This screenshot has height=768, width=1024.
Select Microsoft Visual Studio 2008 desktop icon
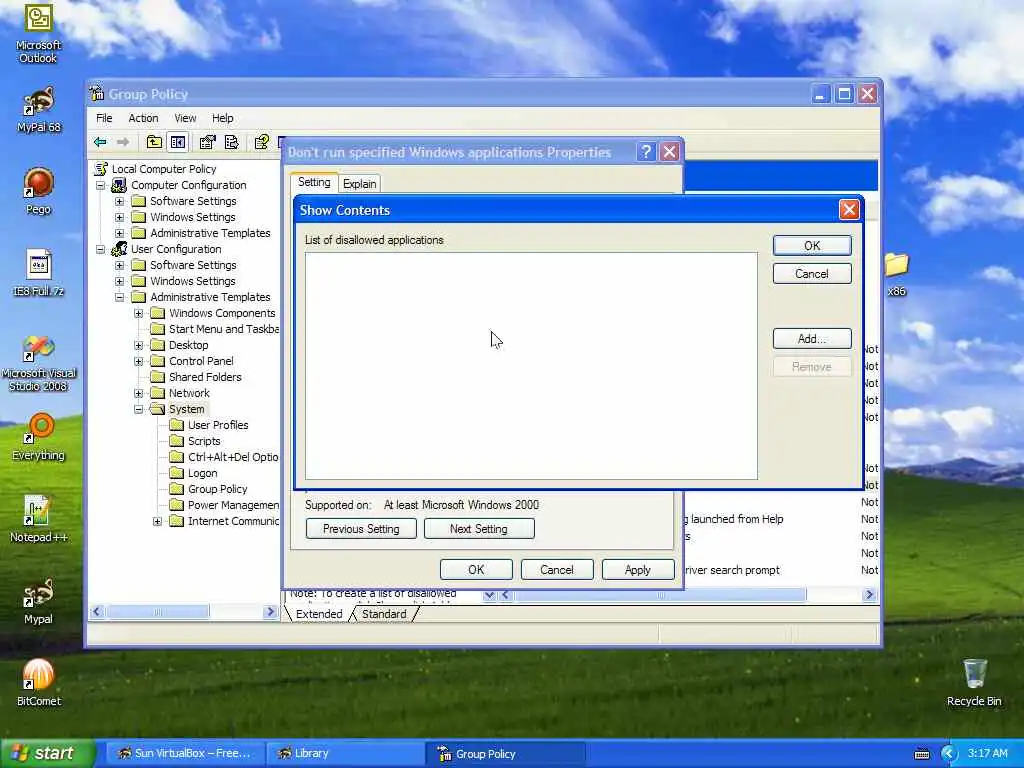(x=39, y=363)
